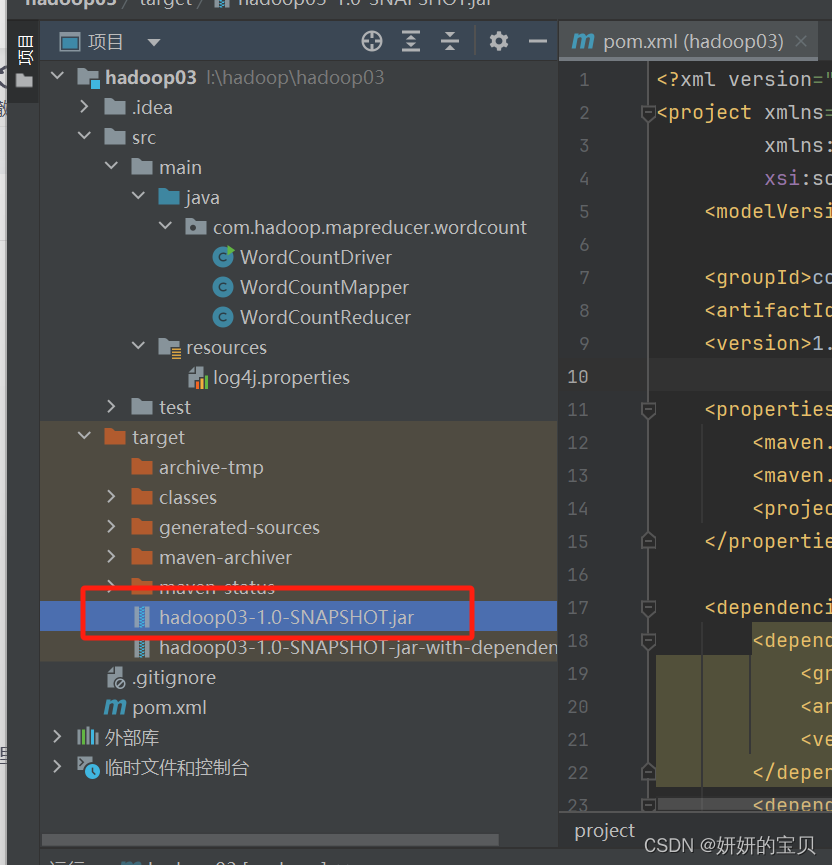This screenshot has width=832, height=865.
Task: Toggle fold marker at project tag line 2
Action: pos(648,113)
